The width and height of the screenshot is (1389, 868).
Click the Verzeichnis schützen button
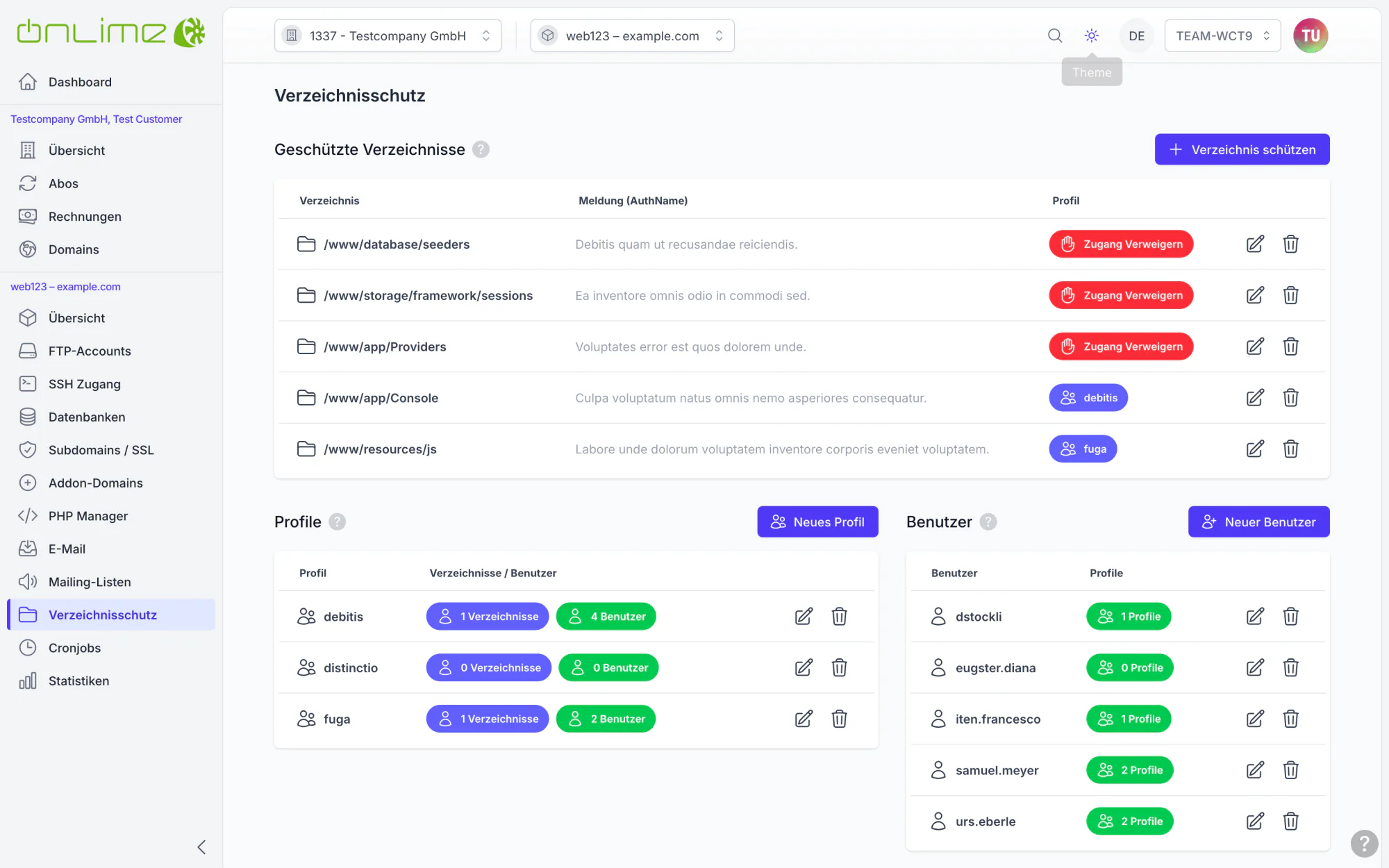pos(1242,149)
